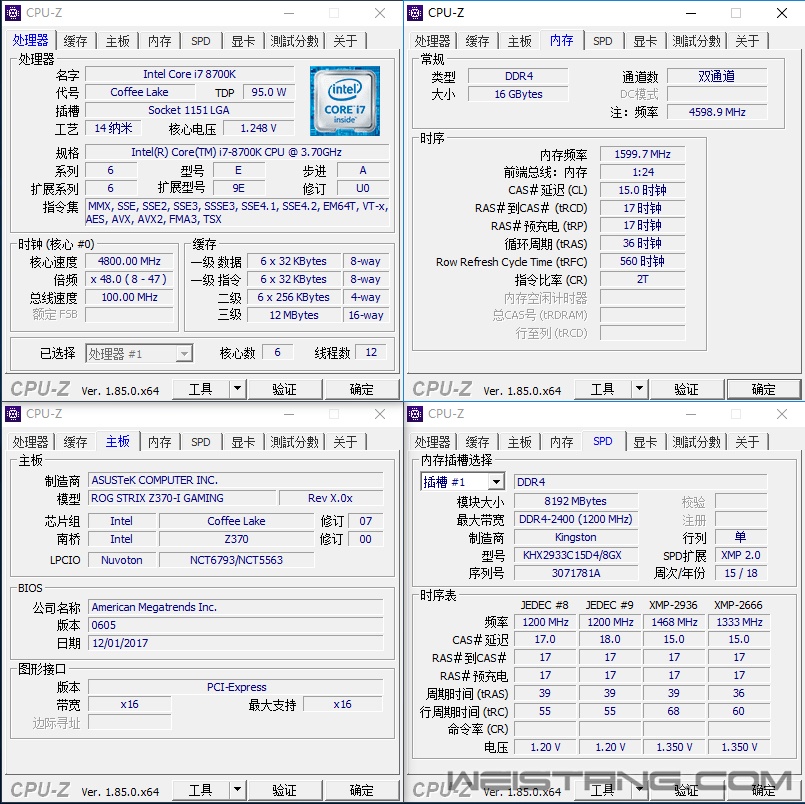
Task: Click the 1599.7 MHz memory frequency value
Action: (x=642, y=154)
